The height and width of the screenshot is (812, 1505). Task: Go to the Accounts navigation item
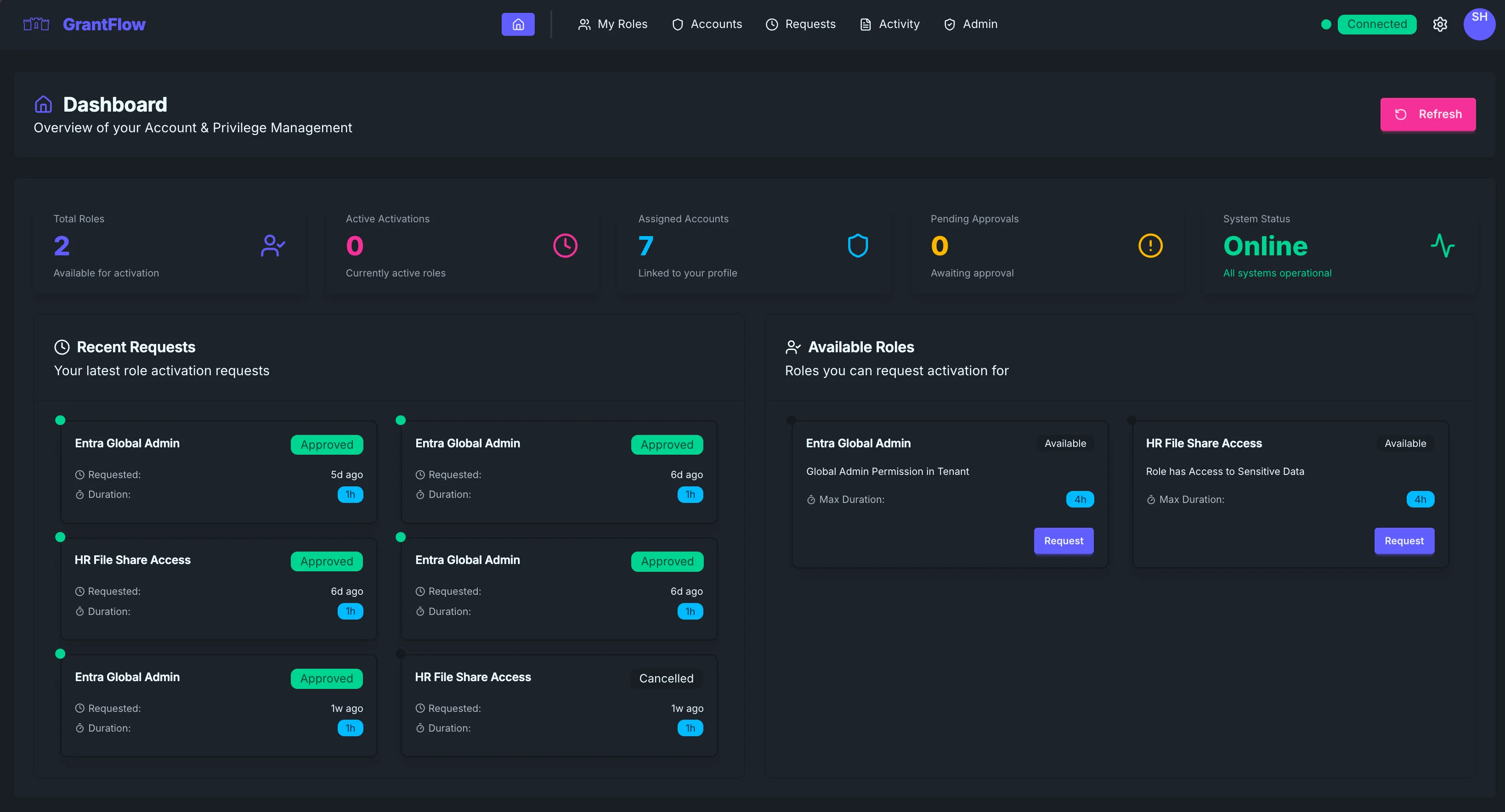pos(707,24)
